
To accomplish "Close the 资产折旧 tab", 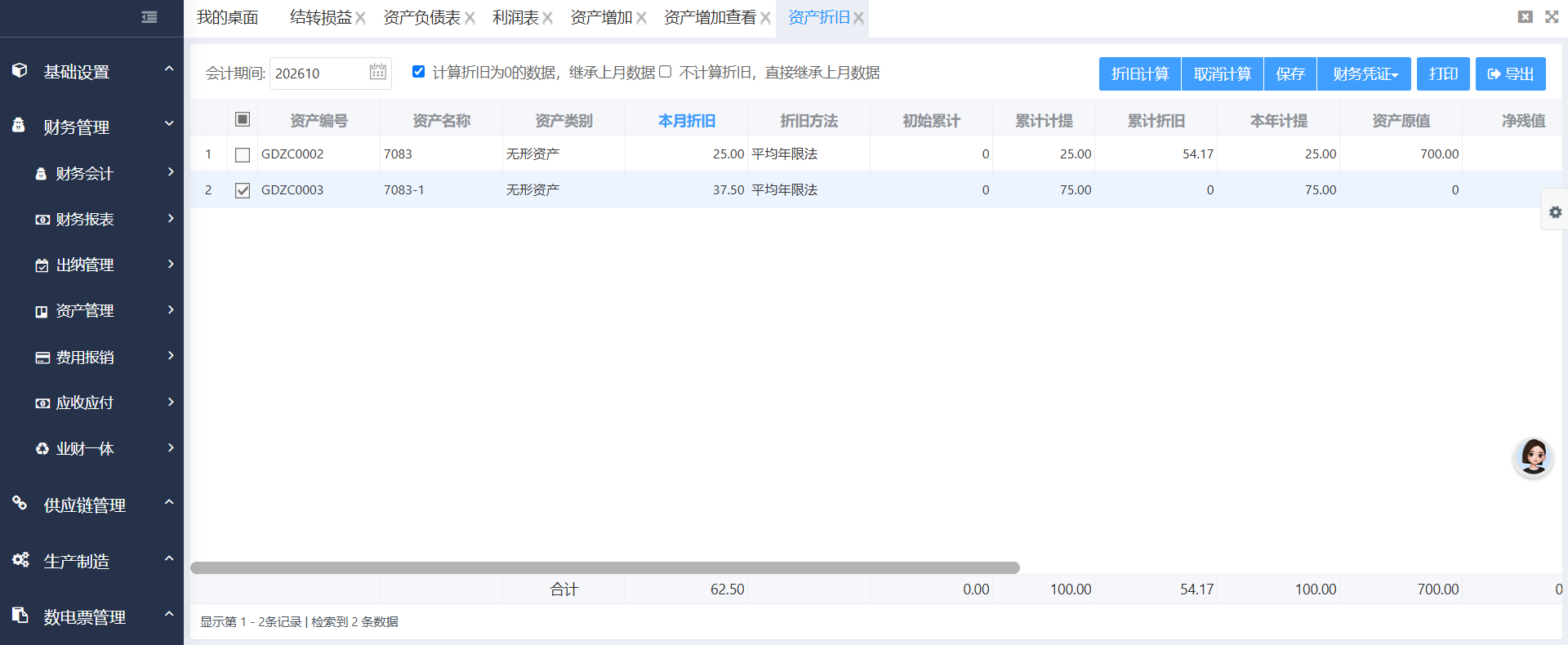I will click(858, 18).
